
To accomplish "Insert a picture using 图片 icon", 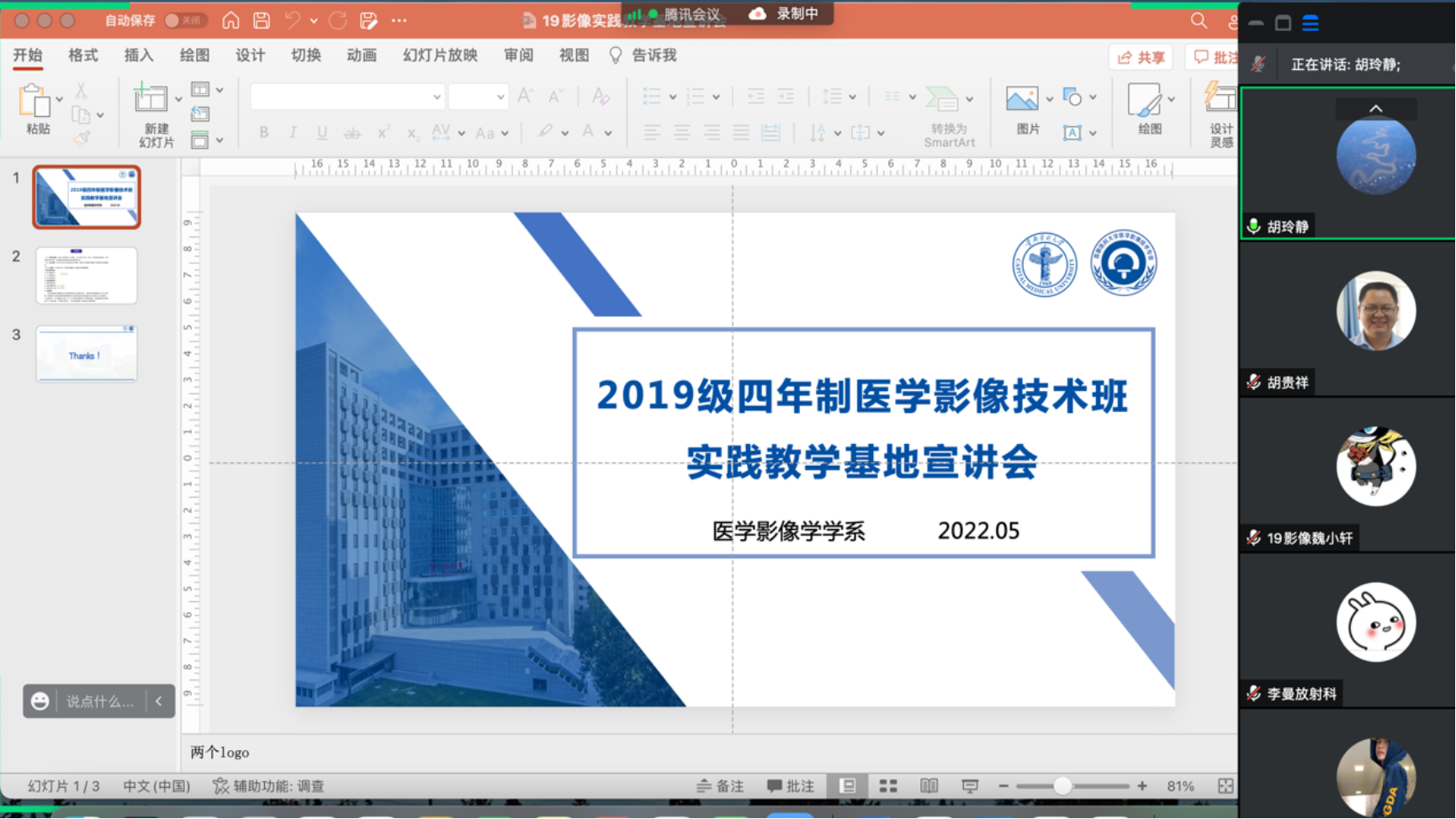I will [1022, 100].
